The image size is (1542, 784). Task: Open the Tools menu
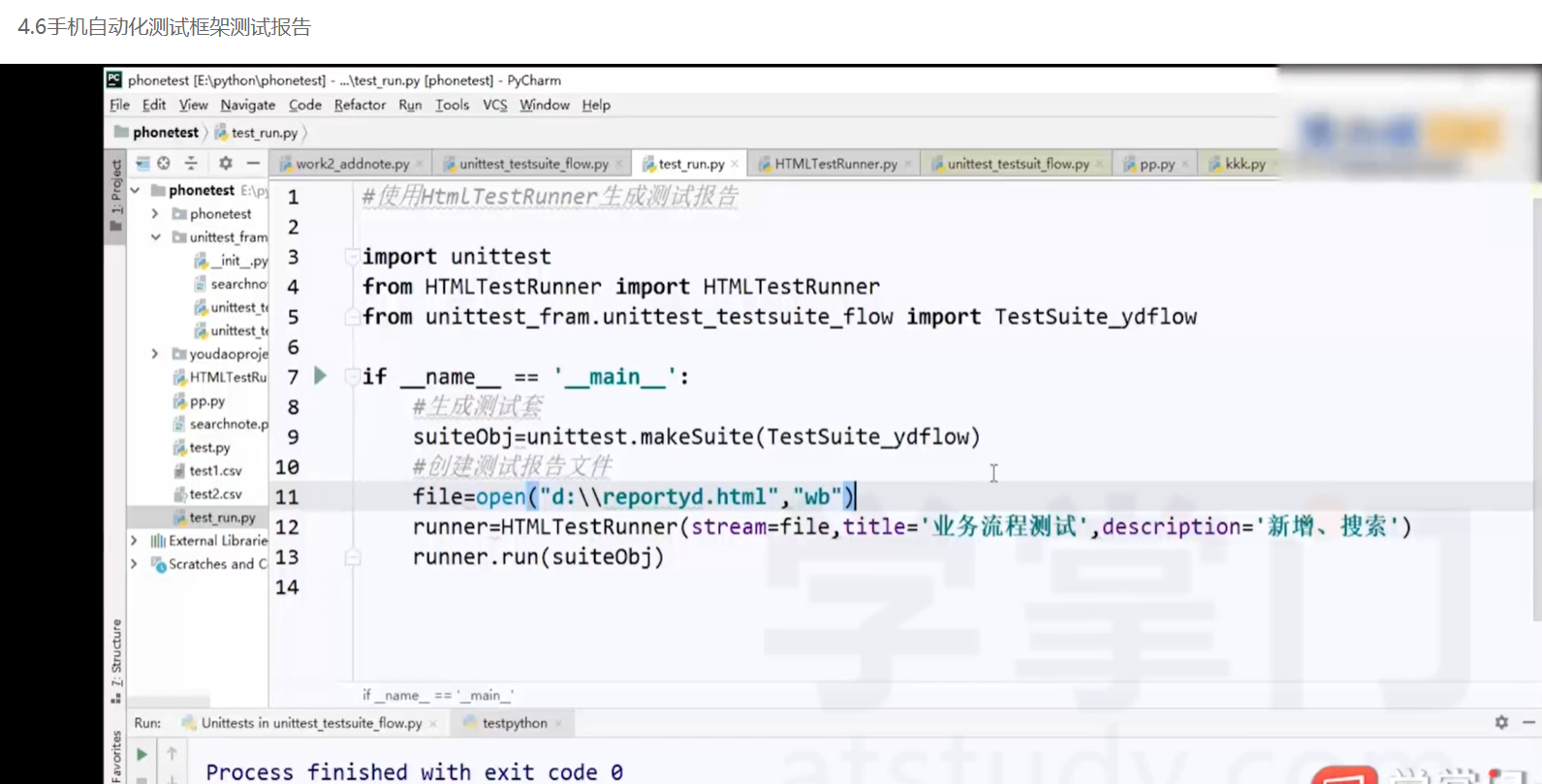click(x=452, y=105)
